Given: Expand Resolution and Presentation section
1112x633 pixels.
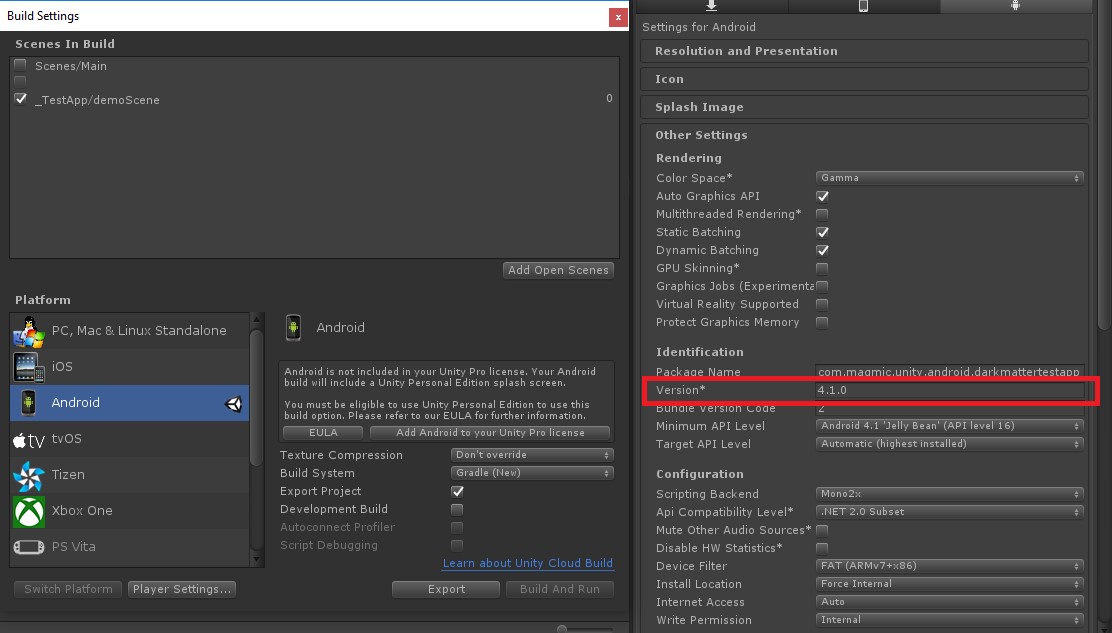Looking at the screenshot, I should 864,51.
